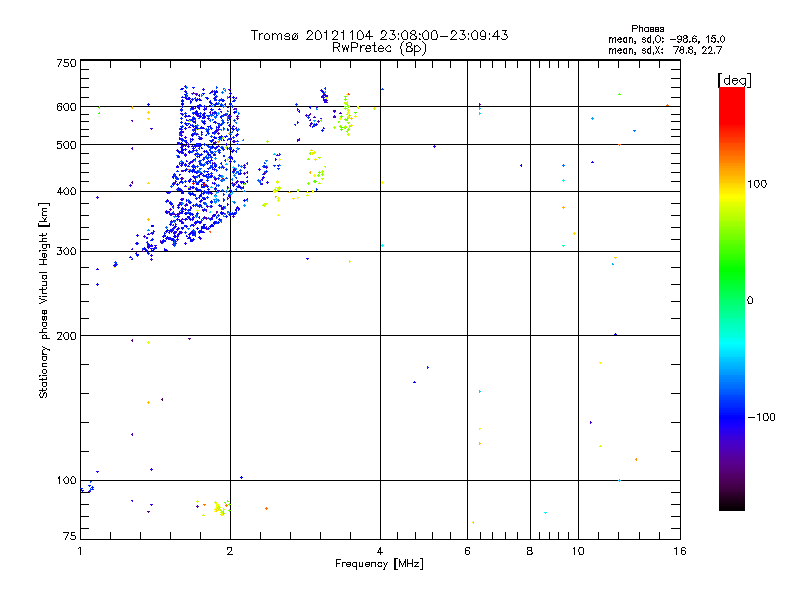Click x-axis tick label '8'
The width and height of the screenshot is (800, 600).
point(530,551)
